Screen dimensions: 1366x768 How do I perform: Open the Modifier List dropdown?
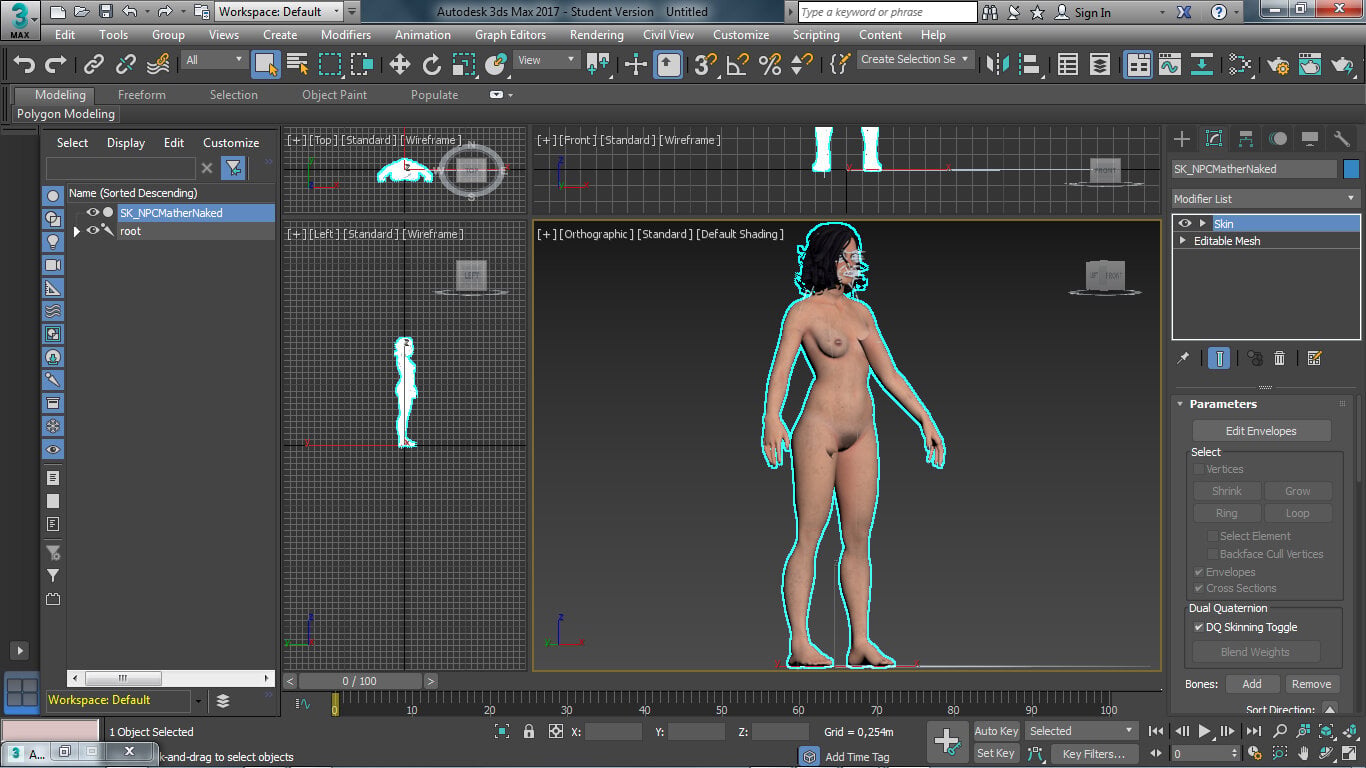pos(1266,198)
